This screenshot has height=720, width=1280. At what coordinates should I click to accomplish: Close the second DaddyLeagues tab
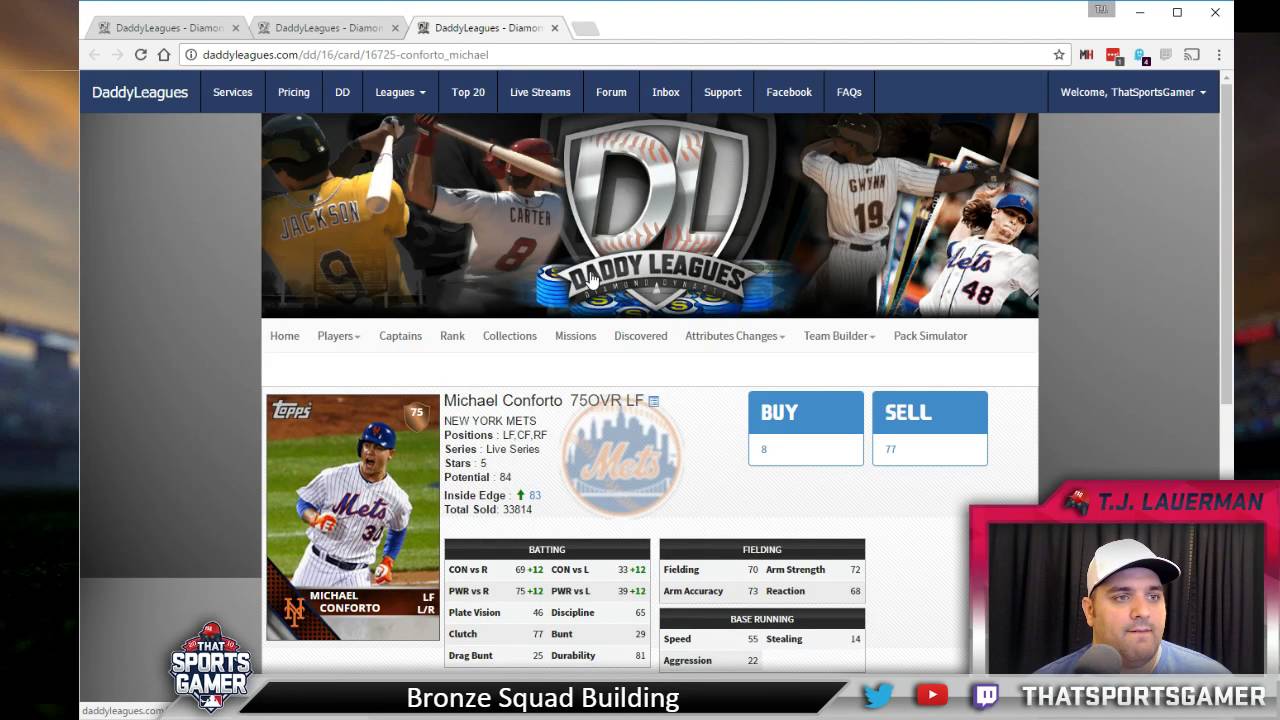click(x=395, y=28)
